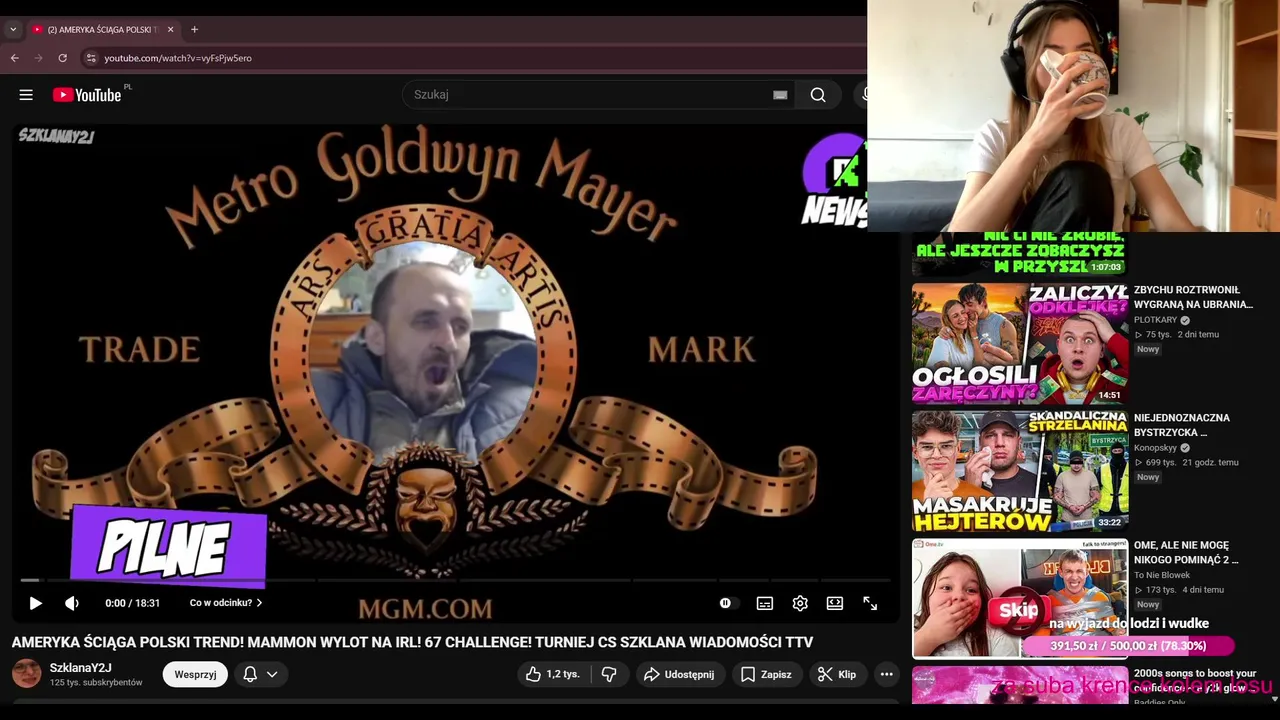
Task: Open the SzklanaY2J channel name link
Action: (81, 668)
